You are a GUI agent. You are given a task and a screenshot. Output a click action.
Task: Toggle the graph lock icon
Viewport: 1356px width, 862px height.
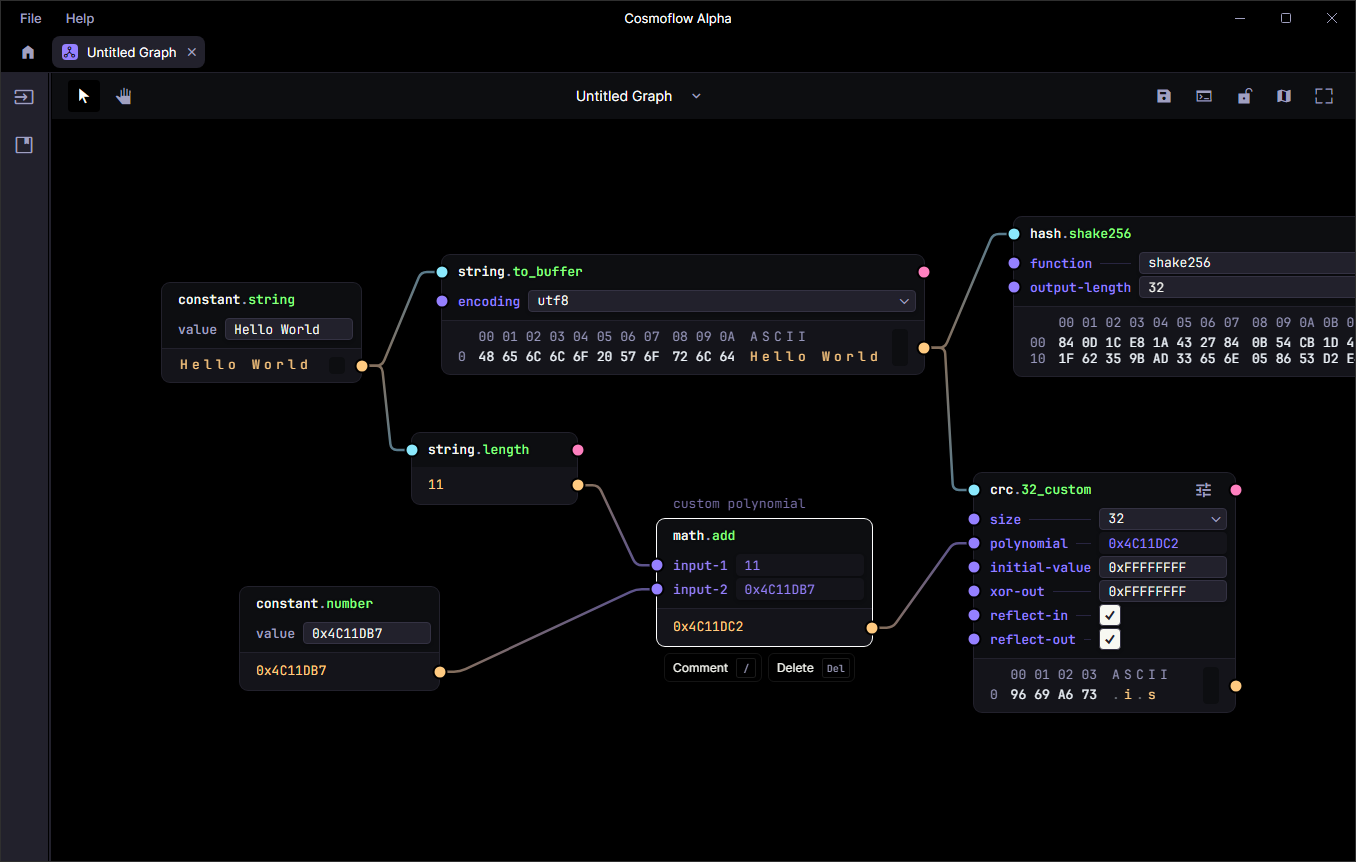click(x=1244, y=96)
